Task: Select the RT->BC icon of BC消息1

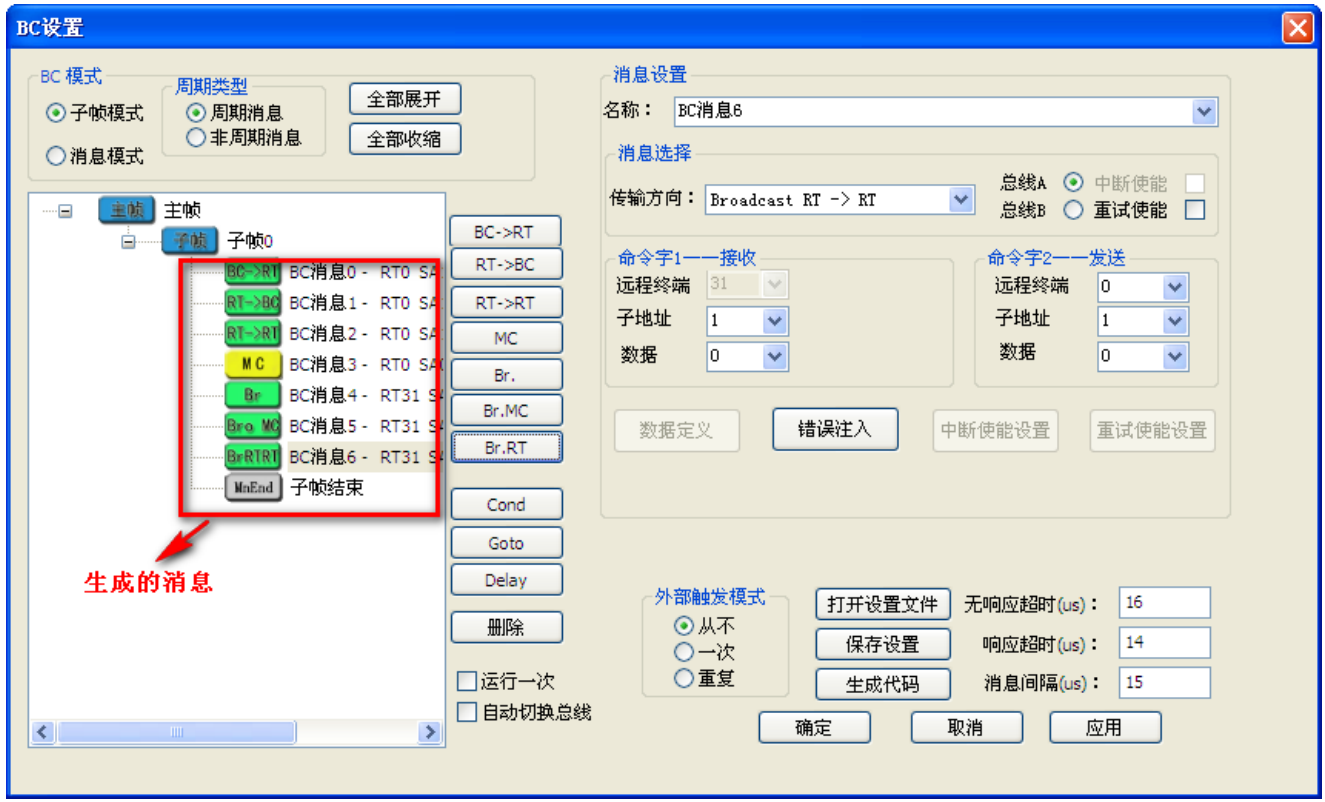Action: pos(253,303)
